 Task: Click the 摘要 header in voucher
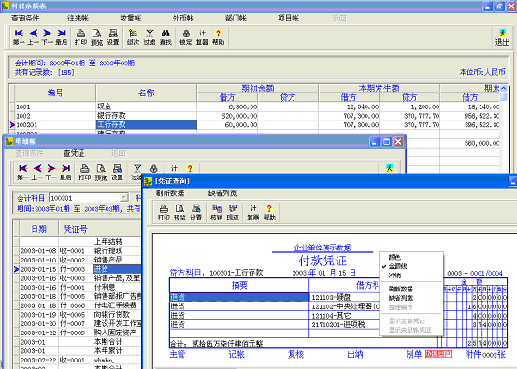coord(239,285)
